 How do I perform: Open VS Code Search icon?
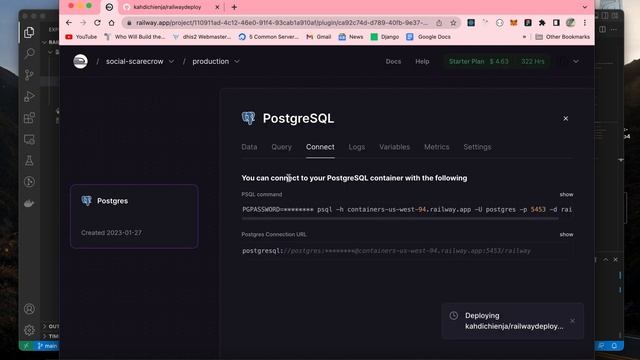click(29, 53)
